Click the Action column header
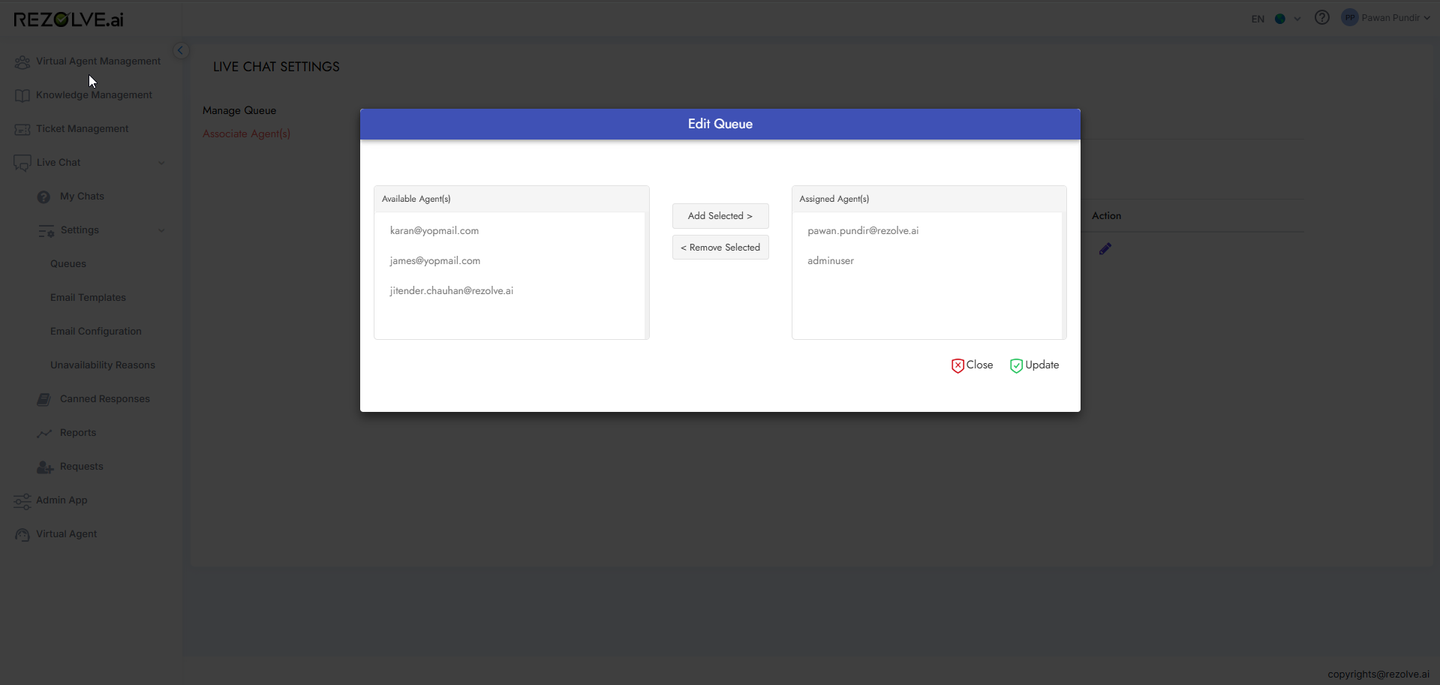 click(x=1106, y=216)
